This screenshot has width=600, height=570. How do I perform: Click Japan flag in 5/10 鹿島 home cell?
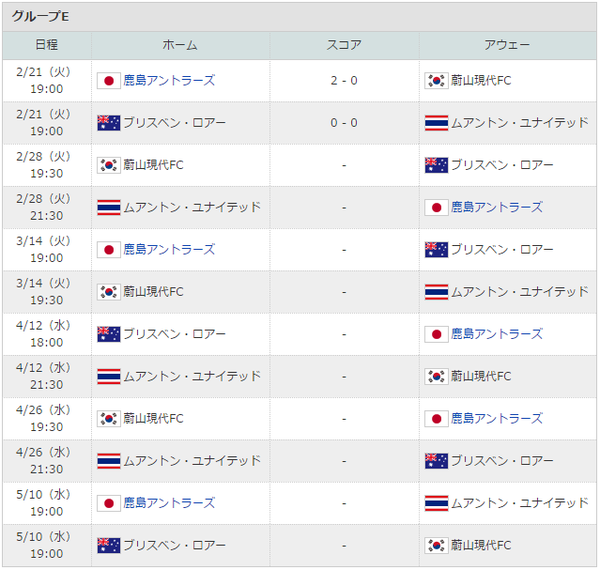(109, 503)
